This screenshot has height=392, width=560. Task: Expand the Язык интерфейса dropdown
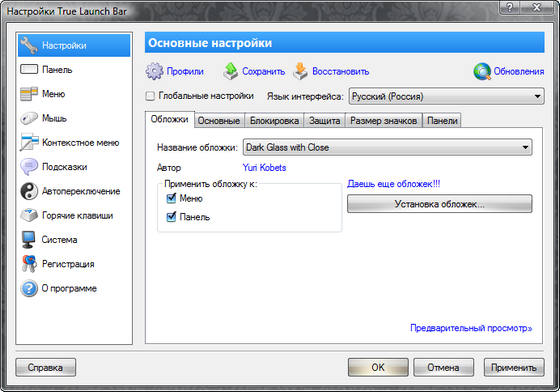[446, 96]
